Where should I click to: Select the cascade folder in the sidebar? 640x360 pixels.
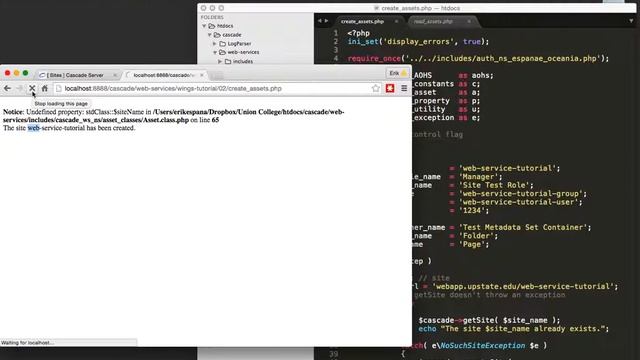231,35
